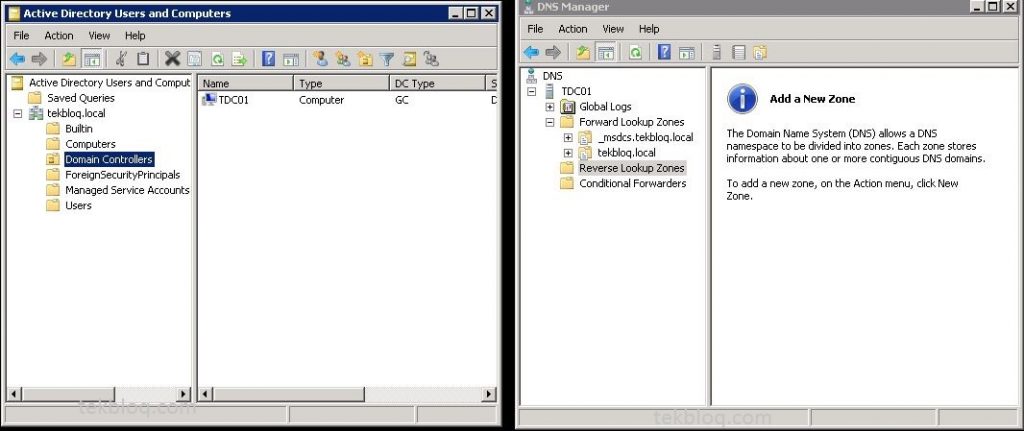This screenshot has height=431, width=1024.
Task: Expand the _msdcs.tekbloq.local zone
Action: coord(568,138)
